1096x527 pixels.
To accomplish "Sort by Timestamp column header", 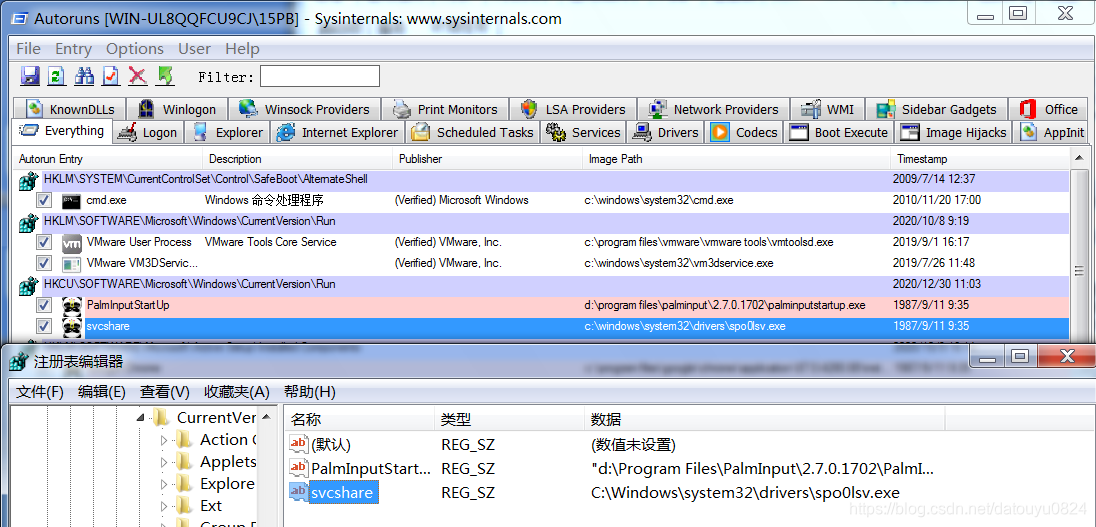I will [x=981, y=159].
